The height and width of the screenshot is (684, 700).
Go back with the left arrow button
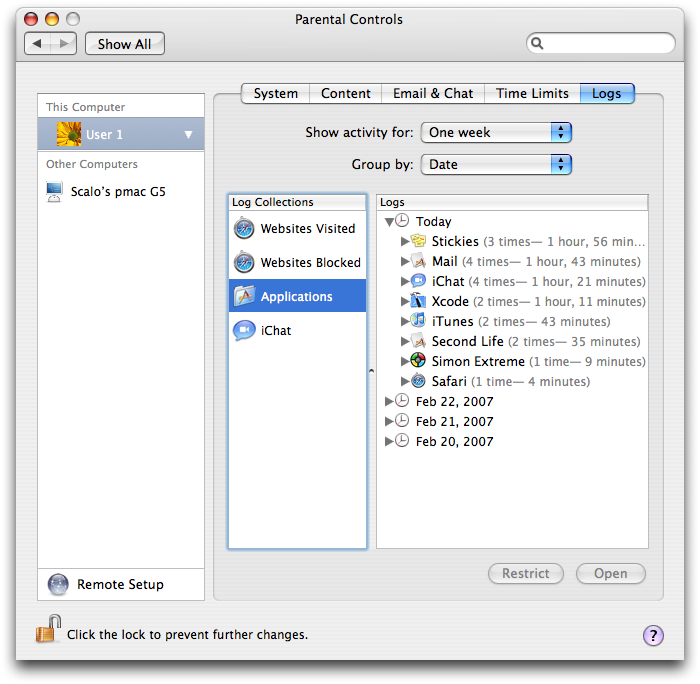[38, 44]
